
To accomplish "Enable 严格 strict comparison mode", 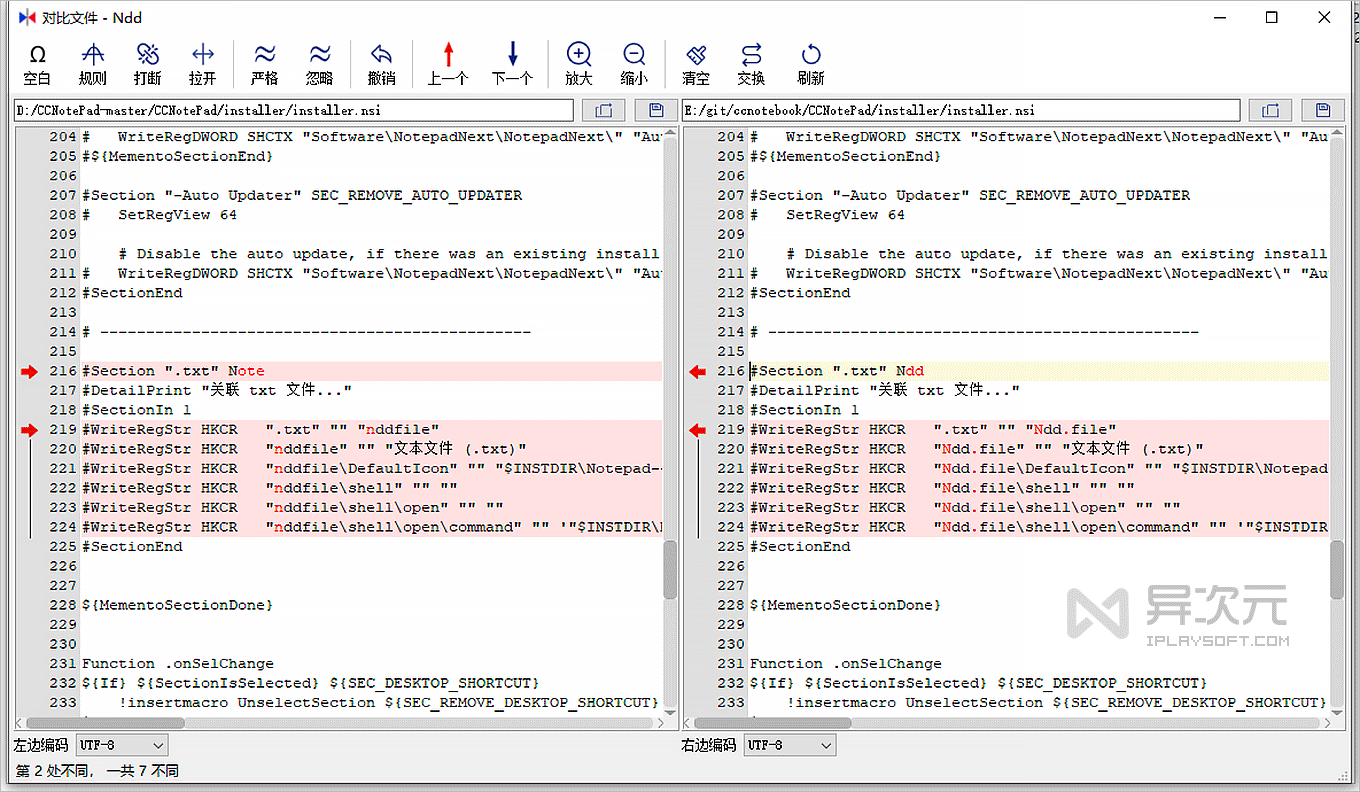I will pyautogui.click(x=265, y=64).
